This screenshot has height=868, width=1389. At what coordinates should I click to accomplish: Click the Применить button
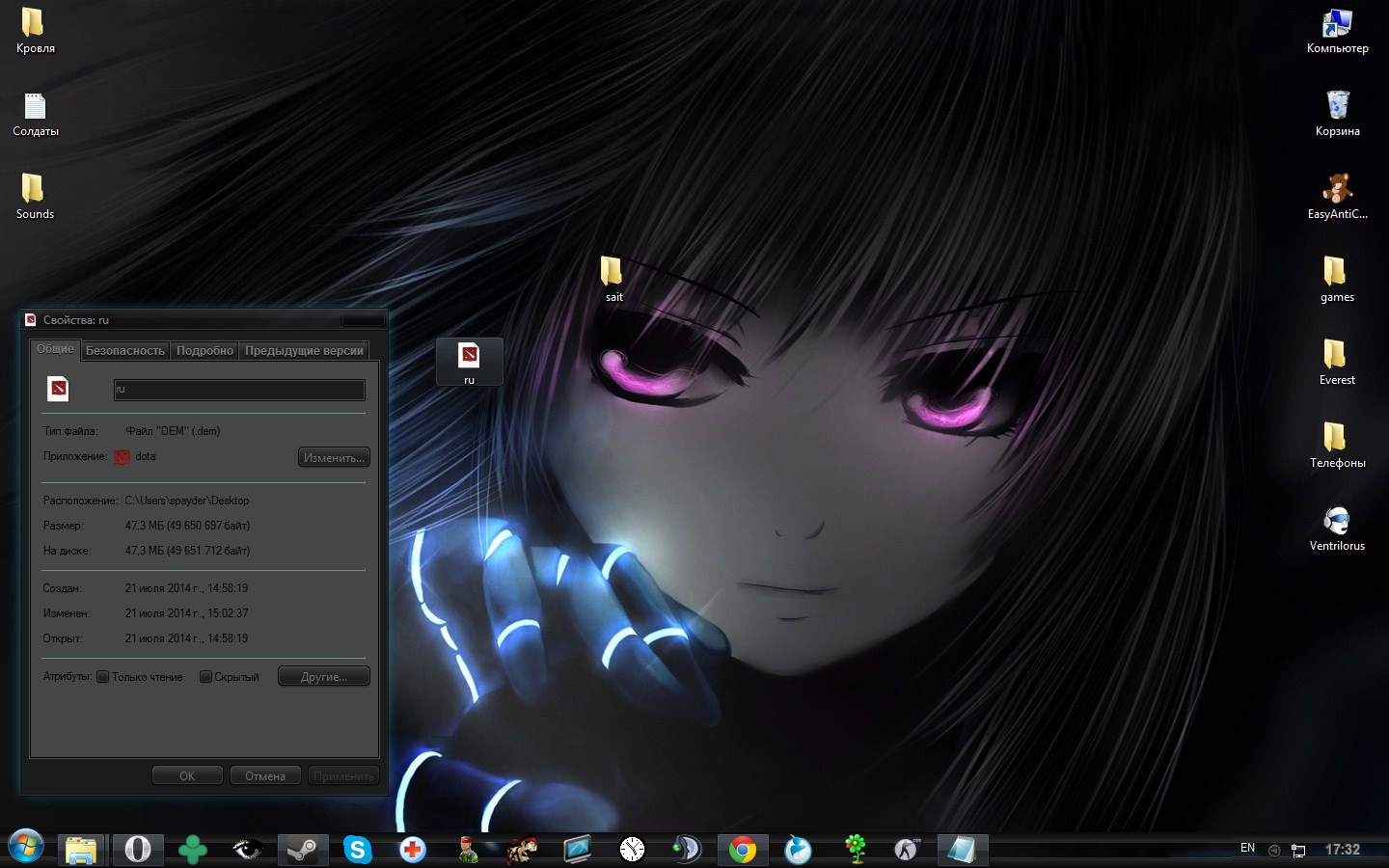tap(343, 776)
